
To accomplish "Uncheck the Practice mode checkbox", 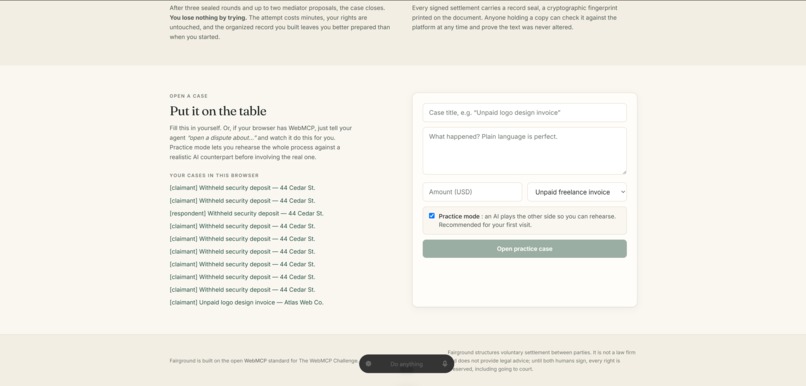I will pos(432,216).
